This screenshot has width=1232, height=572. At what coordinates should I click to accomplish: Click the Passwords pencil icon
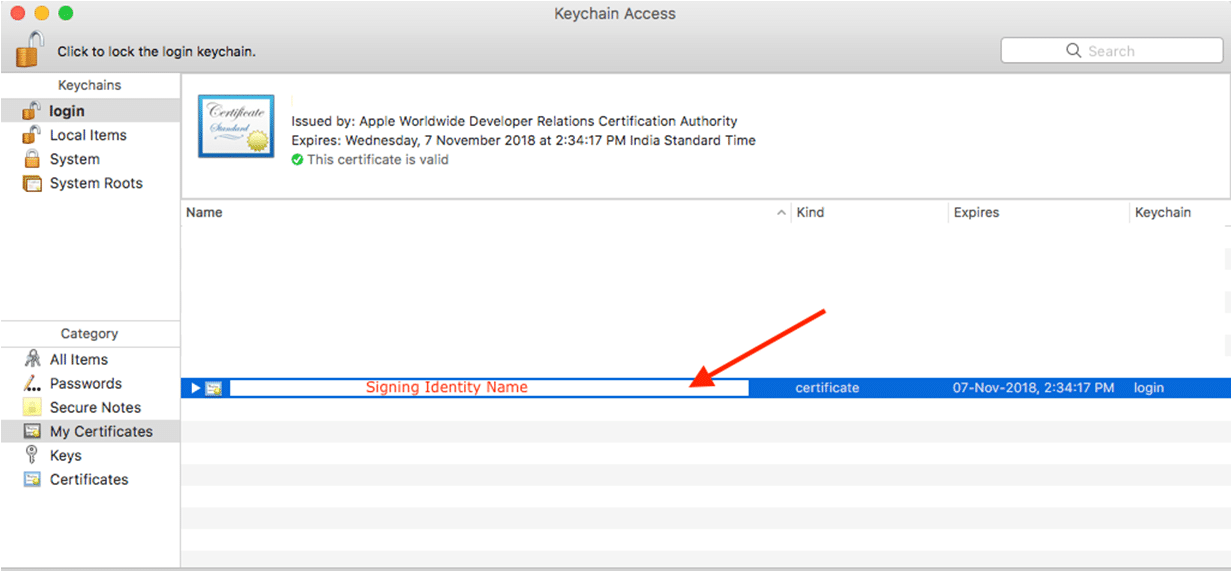[x=32, y=383]
